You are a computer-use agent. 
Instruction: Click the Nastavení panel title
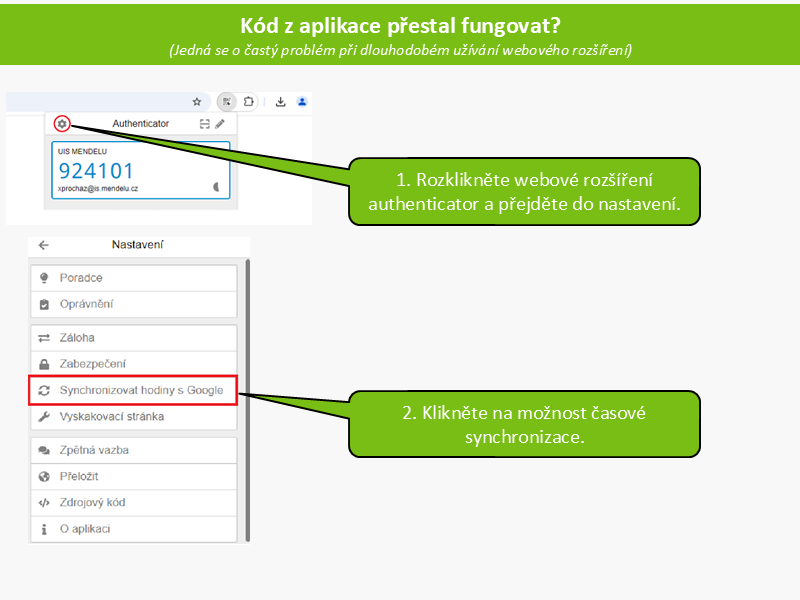(138, 245)
